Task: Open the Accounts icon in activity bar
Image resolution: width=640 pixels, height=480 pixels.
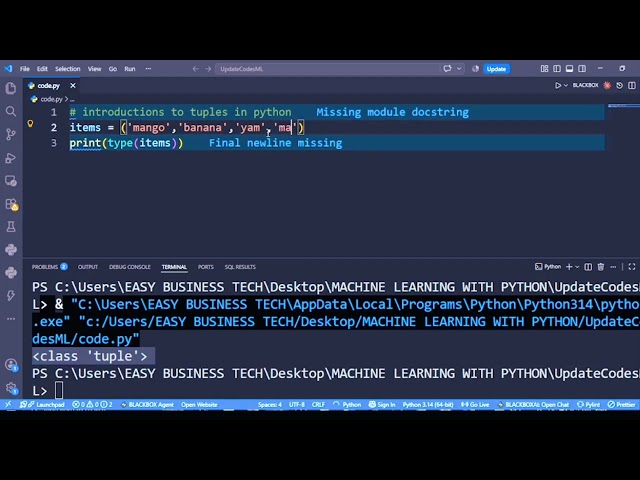Action: [11, 364]
